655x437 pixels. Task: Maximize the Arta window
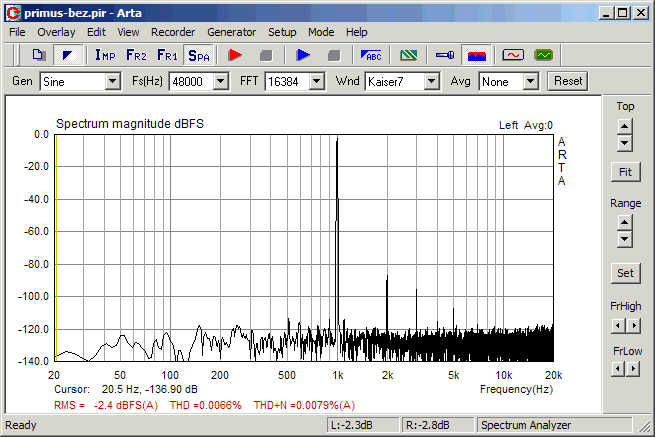point(622,13)
